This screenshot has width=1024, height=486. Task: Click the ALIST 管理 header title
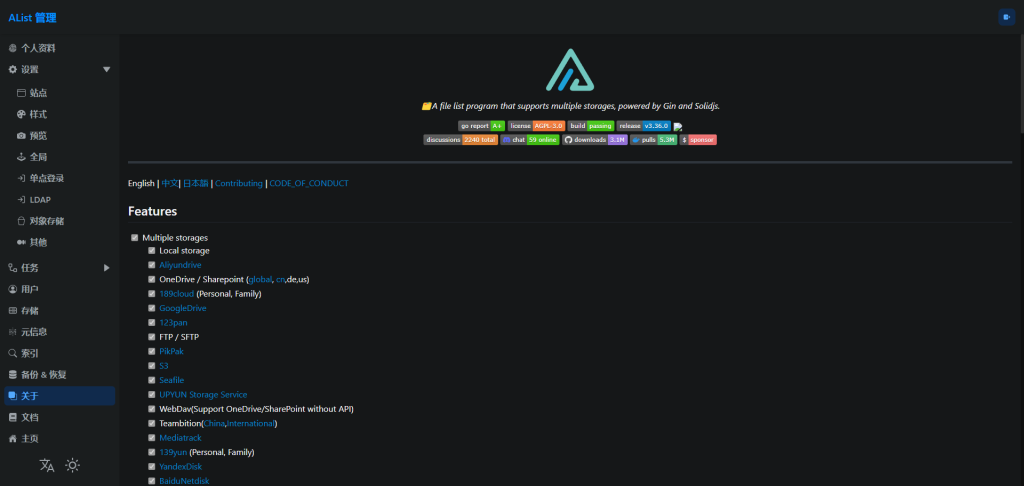coord(32,17)
